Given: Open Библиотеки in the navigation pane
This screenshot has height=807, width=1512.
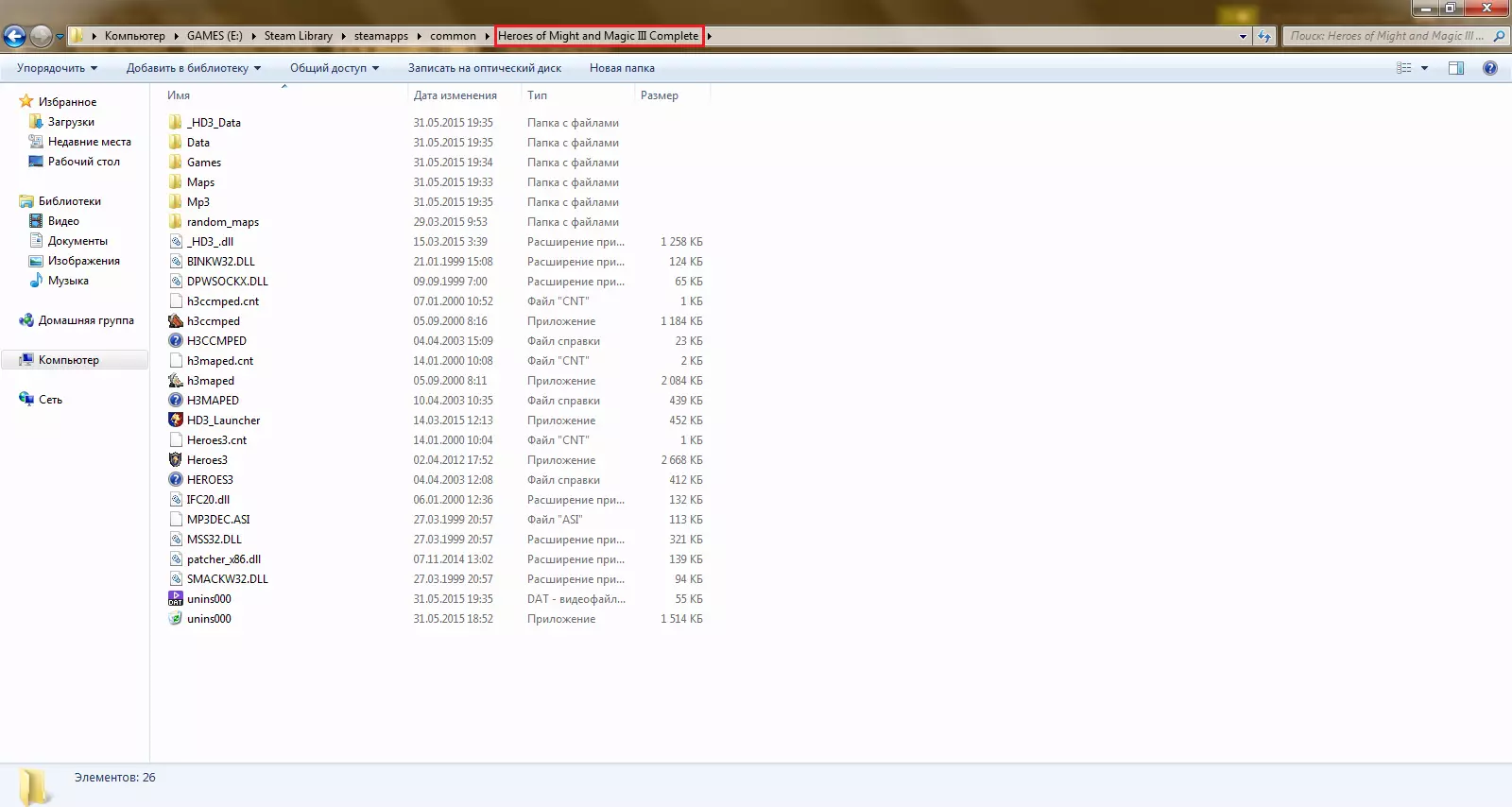Looking at the screenshot, I should [x=70, y=201].
